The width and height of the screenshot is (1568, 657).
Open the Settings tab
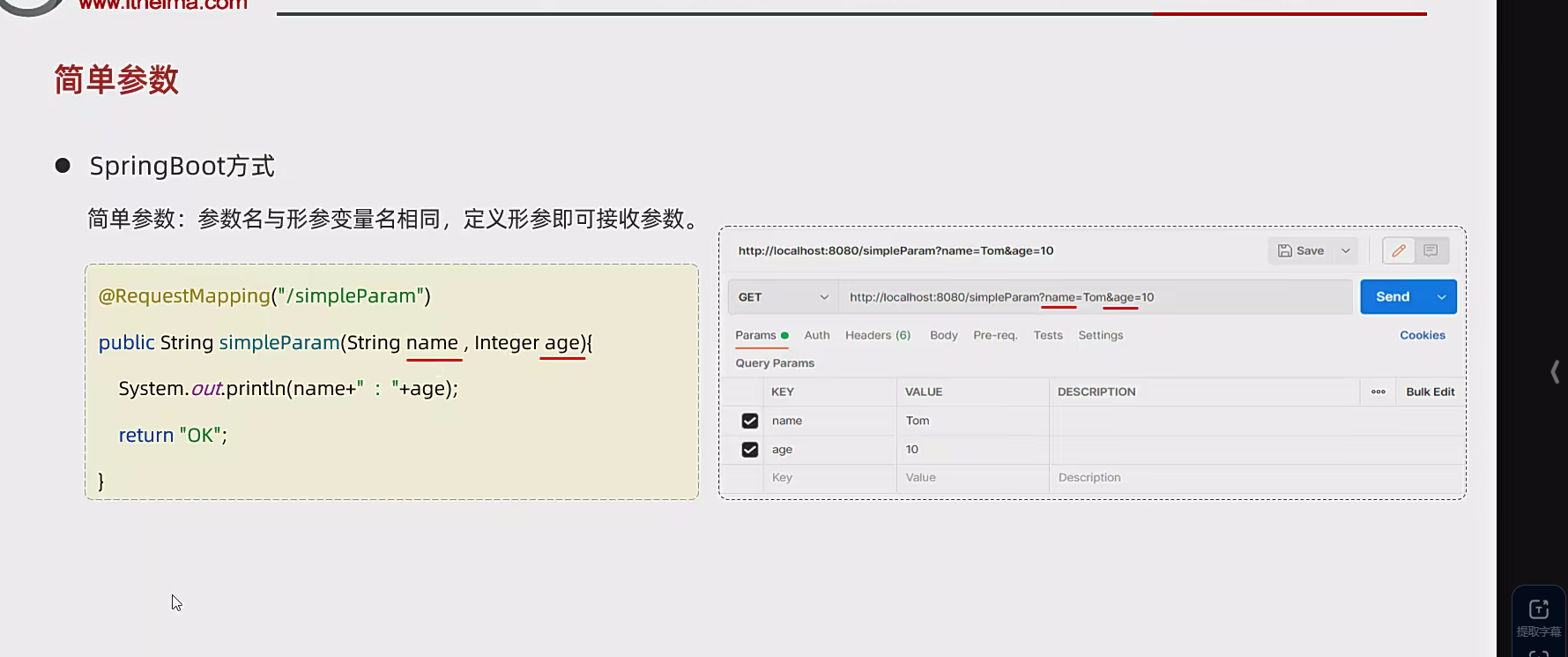(1101, 335)
